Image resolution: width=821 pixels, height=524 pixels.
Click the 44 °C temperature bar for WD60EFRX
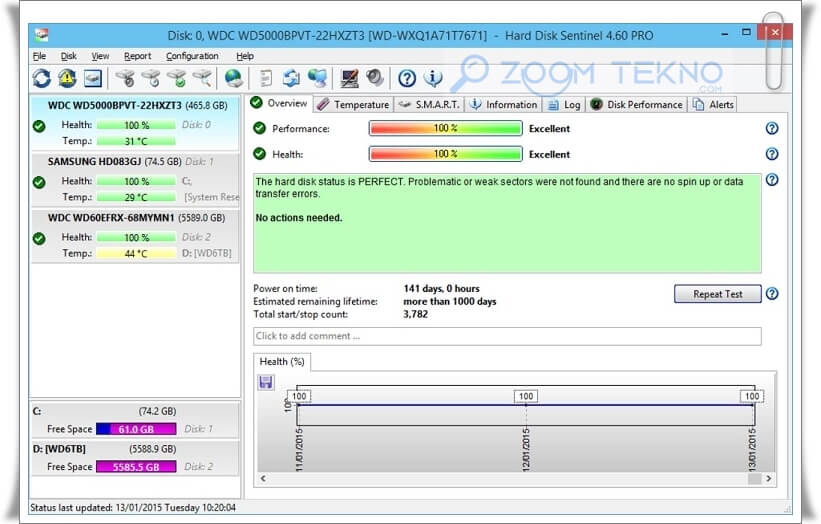pos(136,253)
